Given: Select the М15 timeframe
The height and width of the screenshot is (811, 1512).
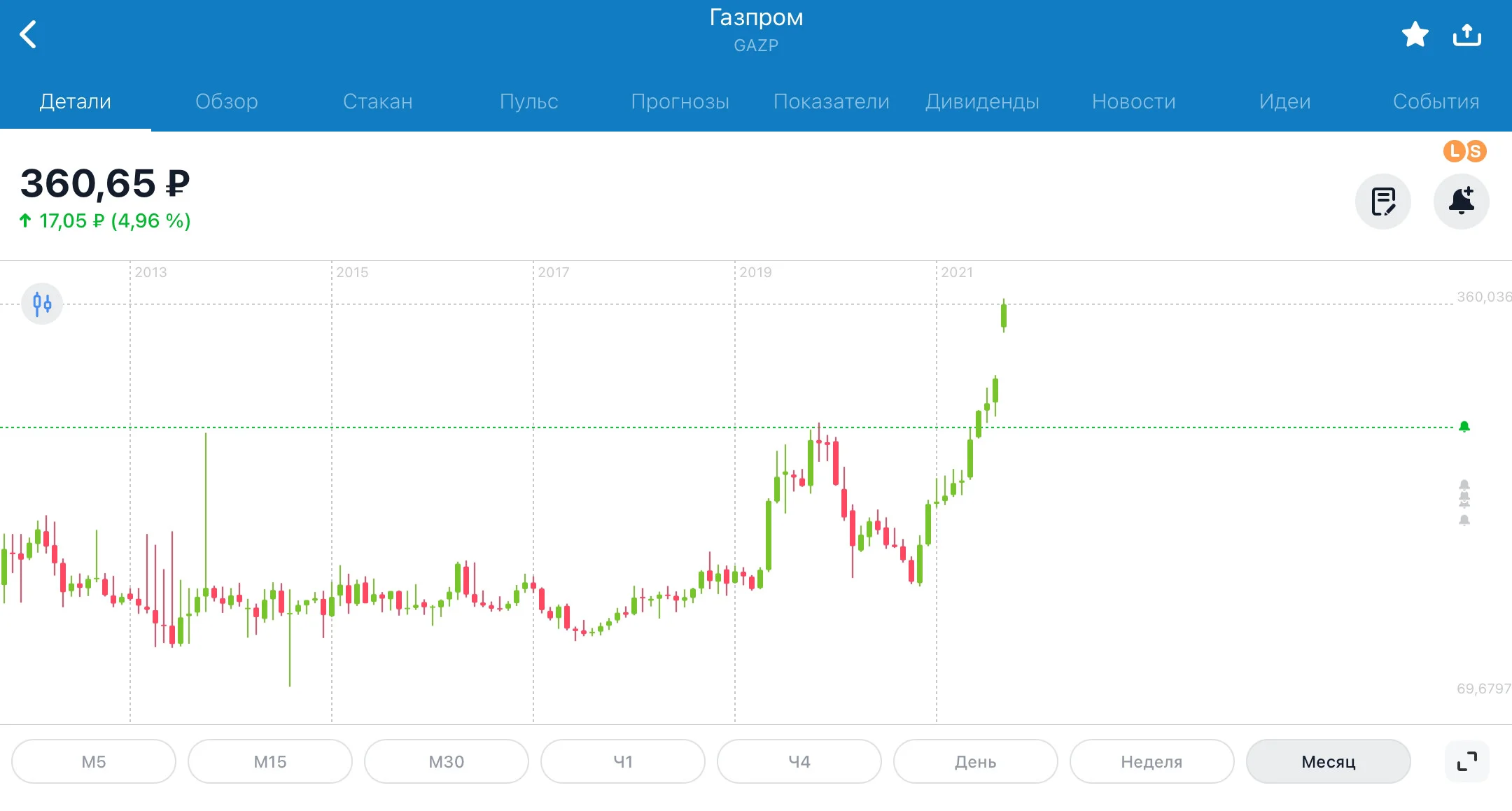Looking at the screenshot, I should pyautogui.click(x=270, y=761).
